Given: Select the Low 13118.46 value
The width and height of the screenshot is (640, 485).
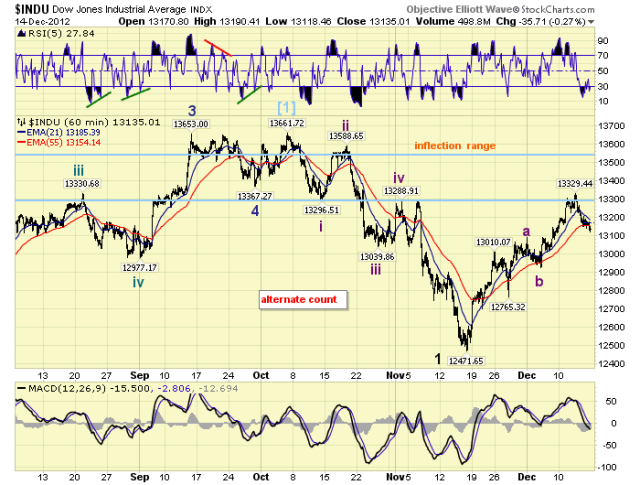Looking at the screenshot, I should pyautogui.click(x=298, y=21).
